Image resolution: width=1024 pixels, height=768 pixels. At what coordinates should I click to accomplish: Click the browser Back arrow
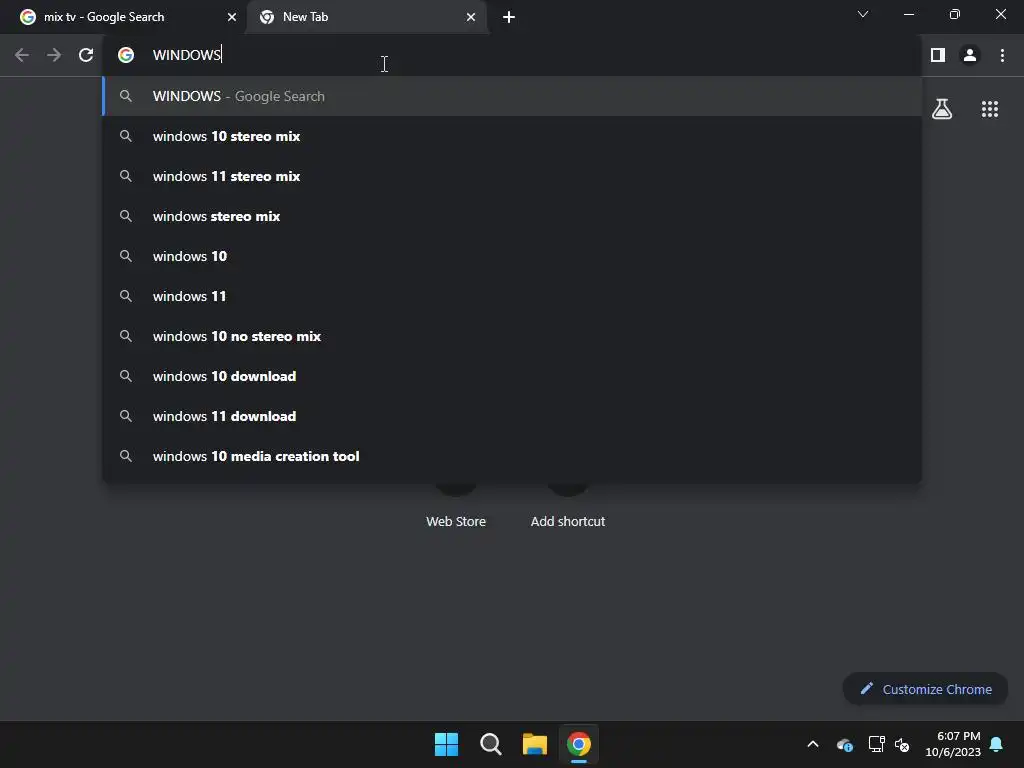point(22,55)
